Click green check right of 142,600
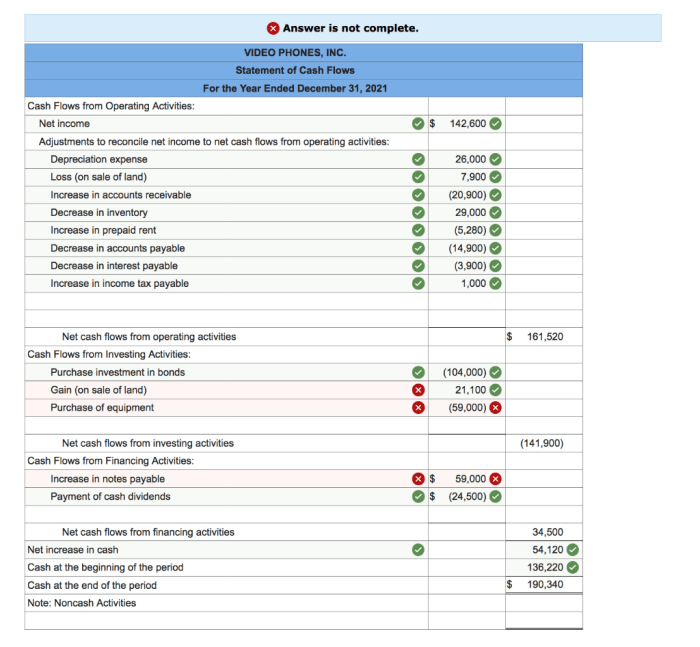 click(x=495, y=124)
